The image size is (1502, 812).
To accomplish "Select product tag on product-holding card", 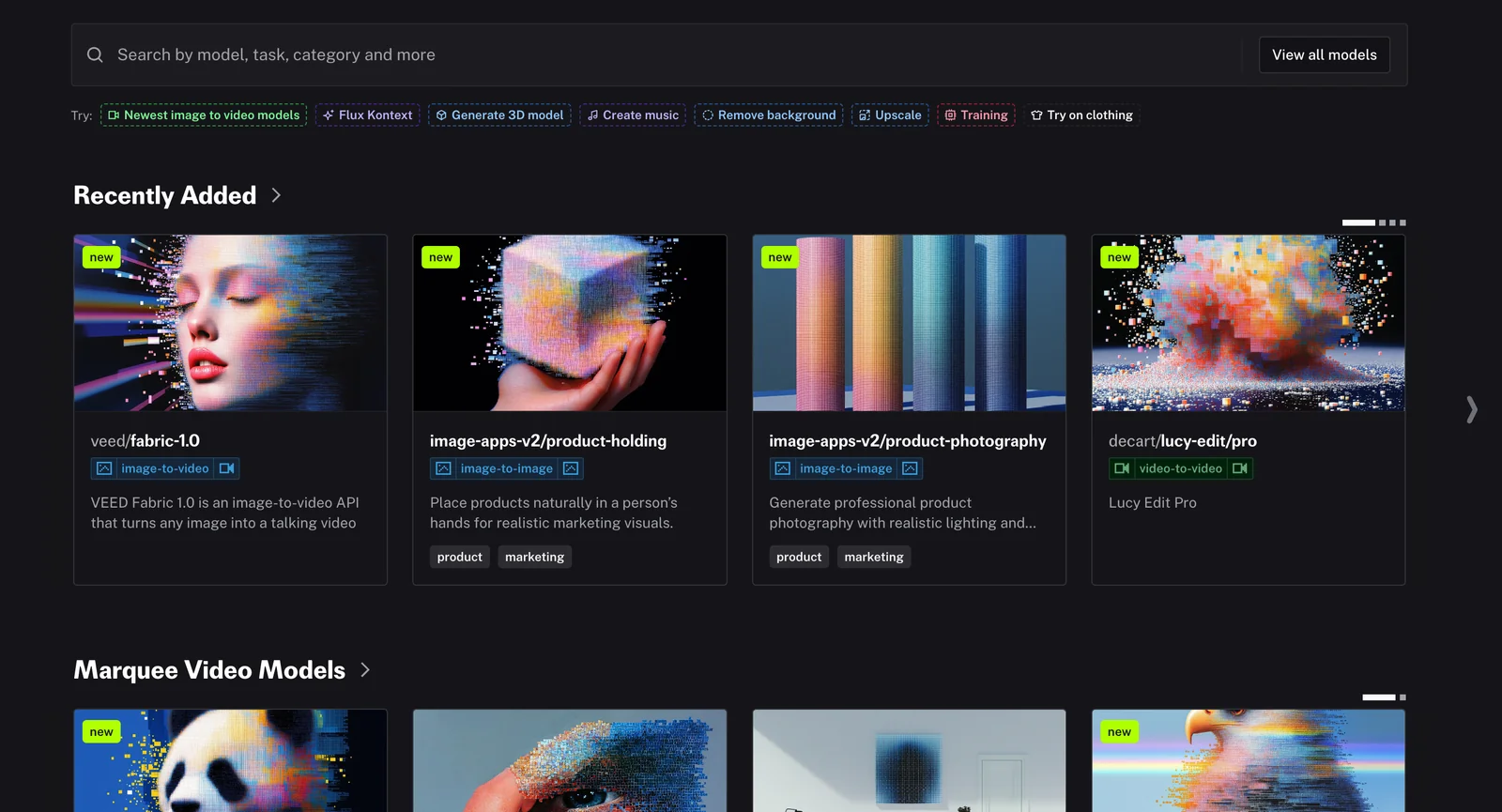I will 460,558.
